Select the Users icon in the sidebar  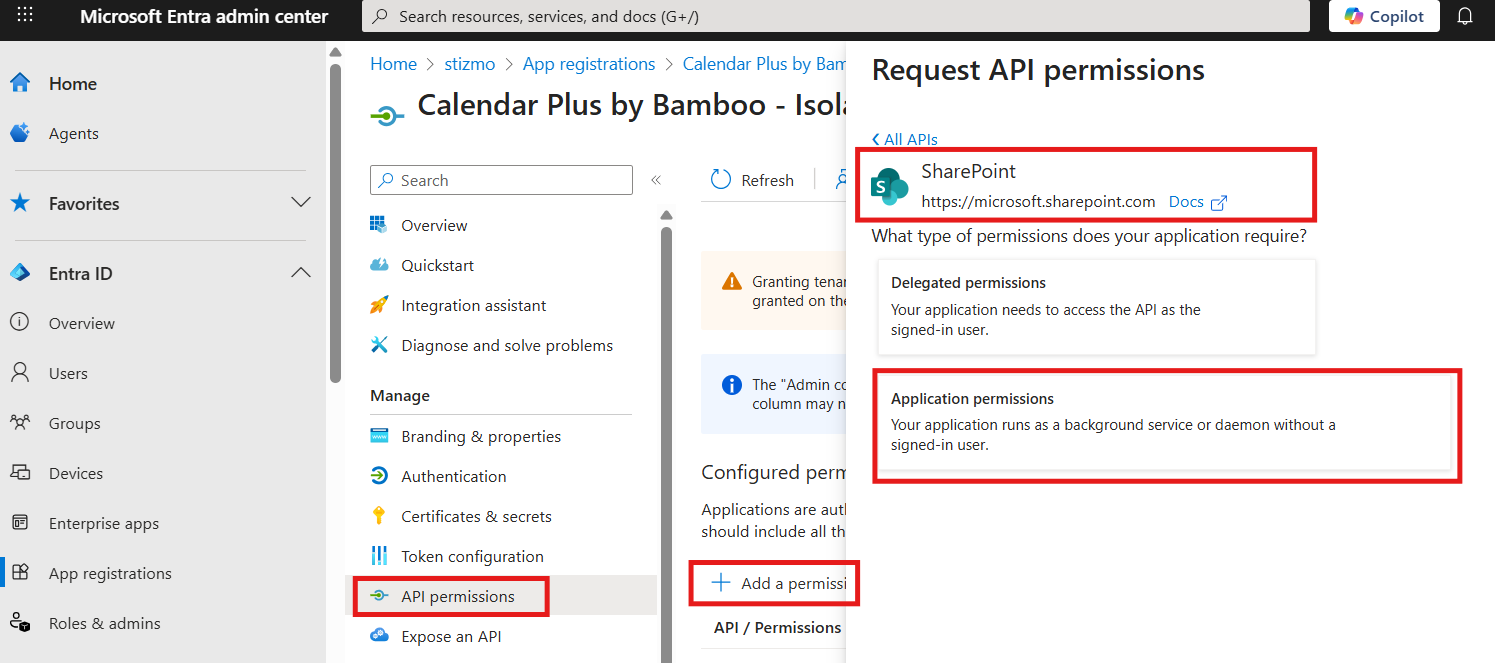(21, 372)
